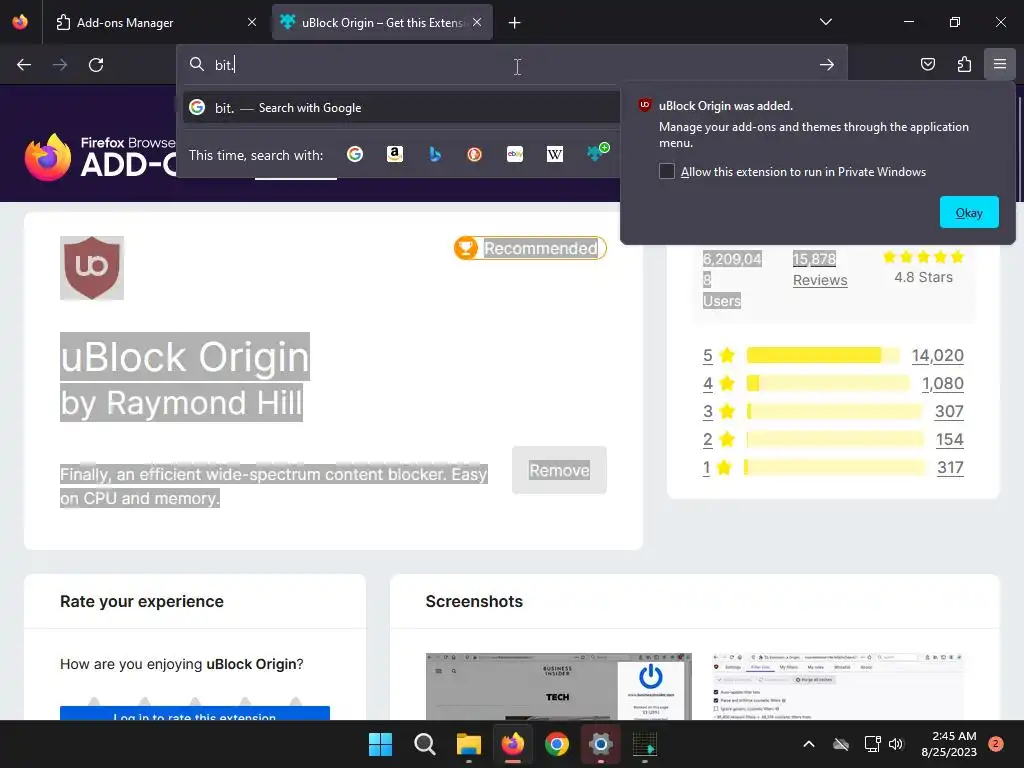Click Okay in the uBlock notification

969,212
